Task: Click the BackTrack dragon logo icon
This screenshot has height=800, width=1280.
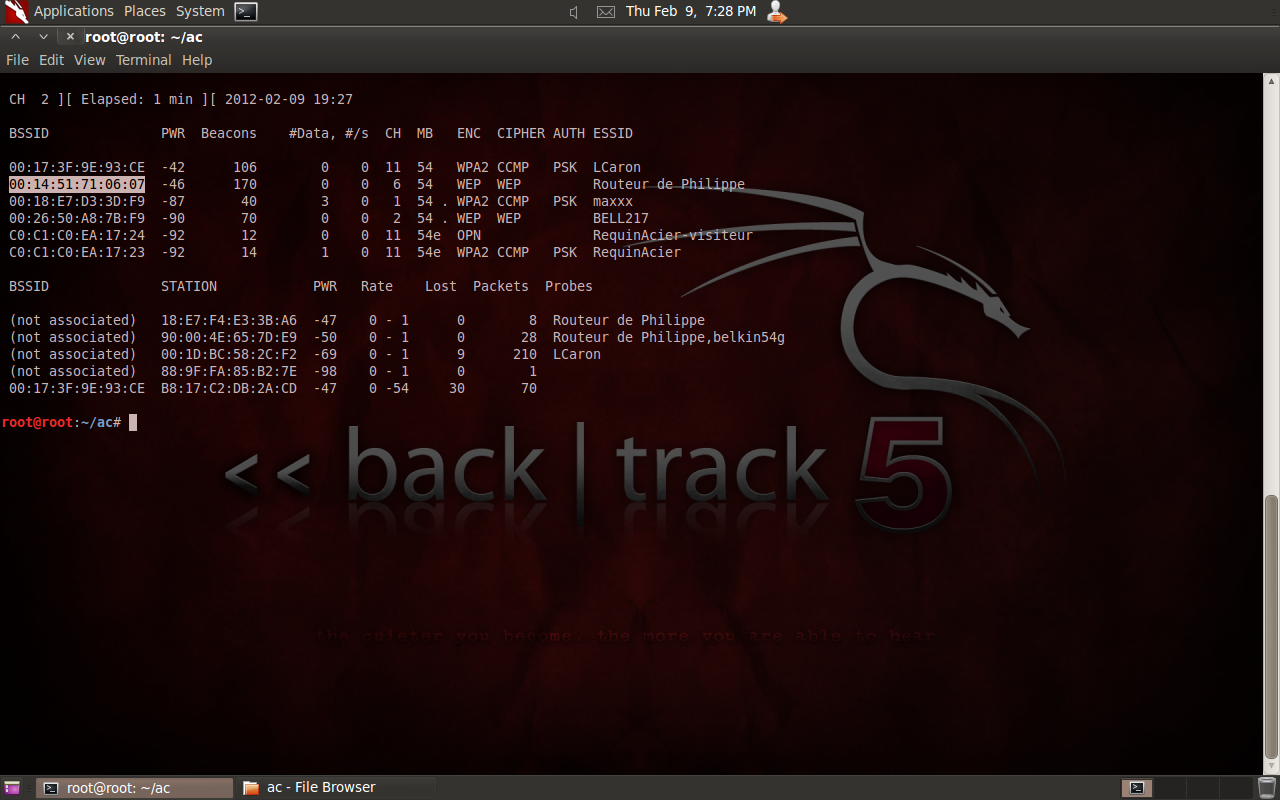Action: (16, 12)
